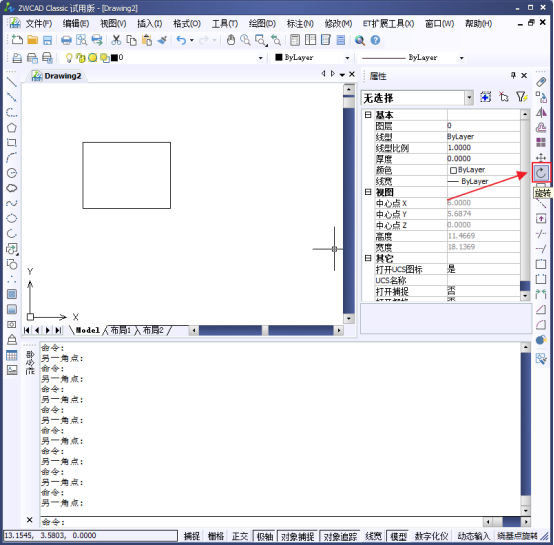The height and width of the screenshot is (545, 554).
Task: Select the Arc drawing tool
Action: [x=12, y=158]
